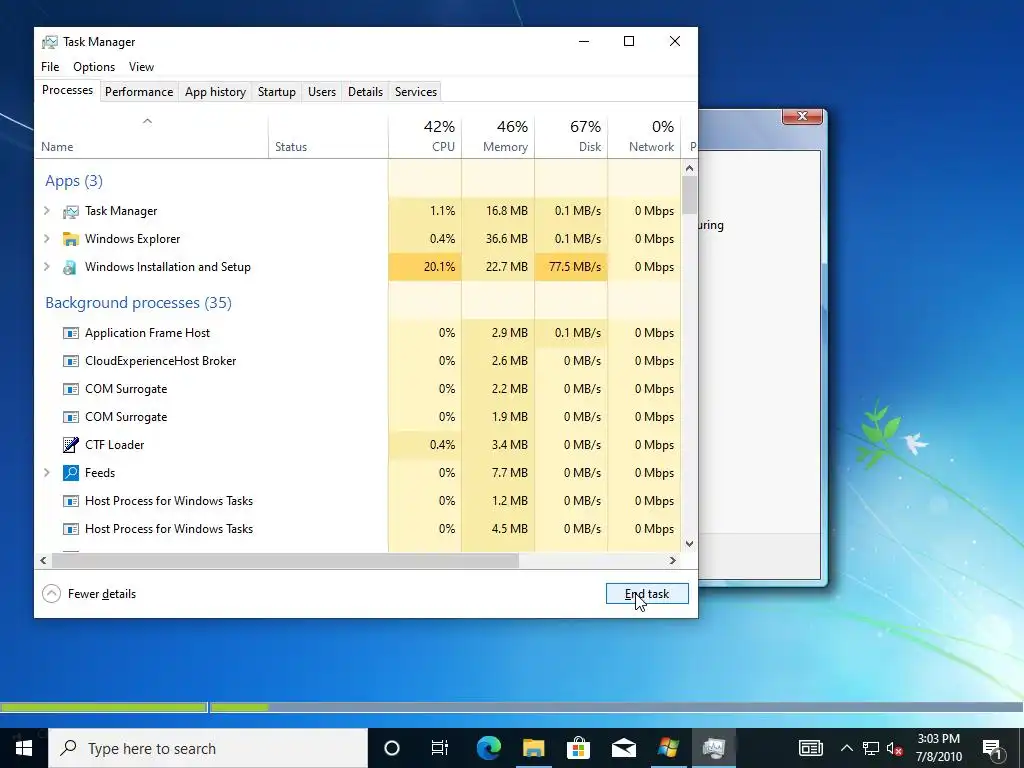The width and height of the screenshot is (1024, 768).
Task: Click the muted volume tray icon
Action: click(x=895, y=748)
